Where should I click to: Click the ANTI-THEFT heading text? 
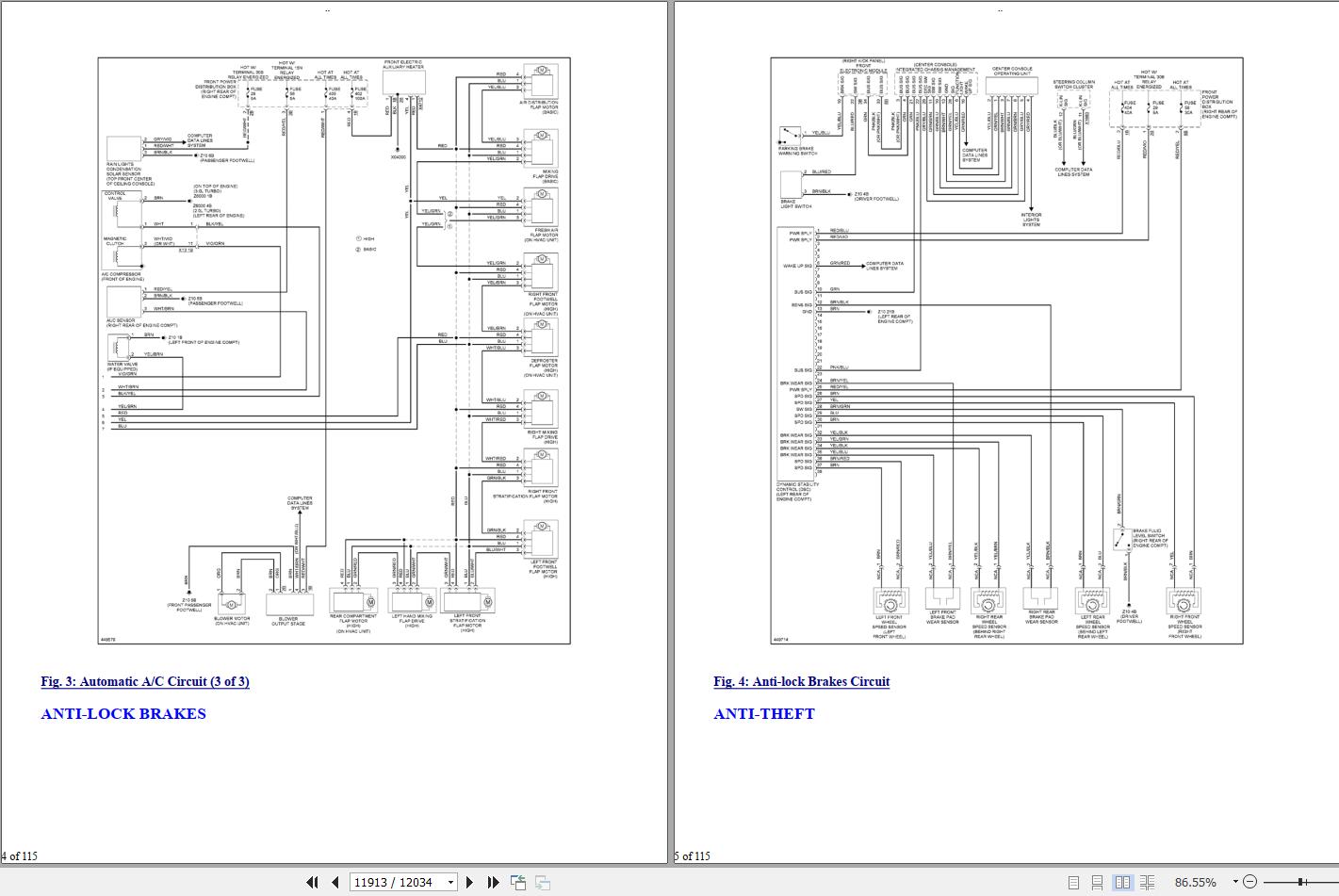click(x=764, y=714)
